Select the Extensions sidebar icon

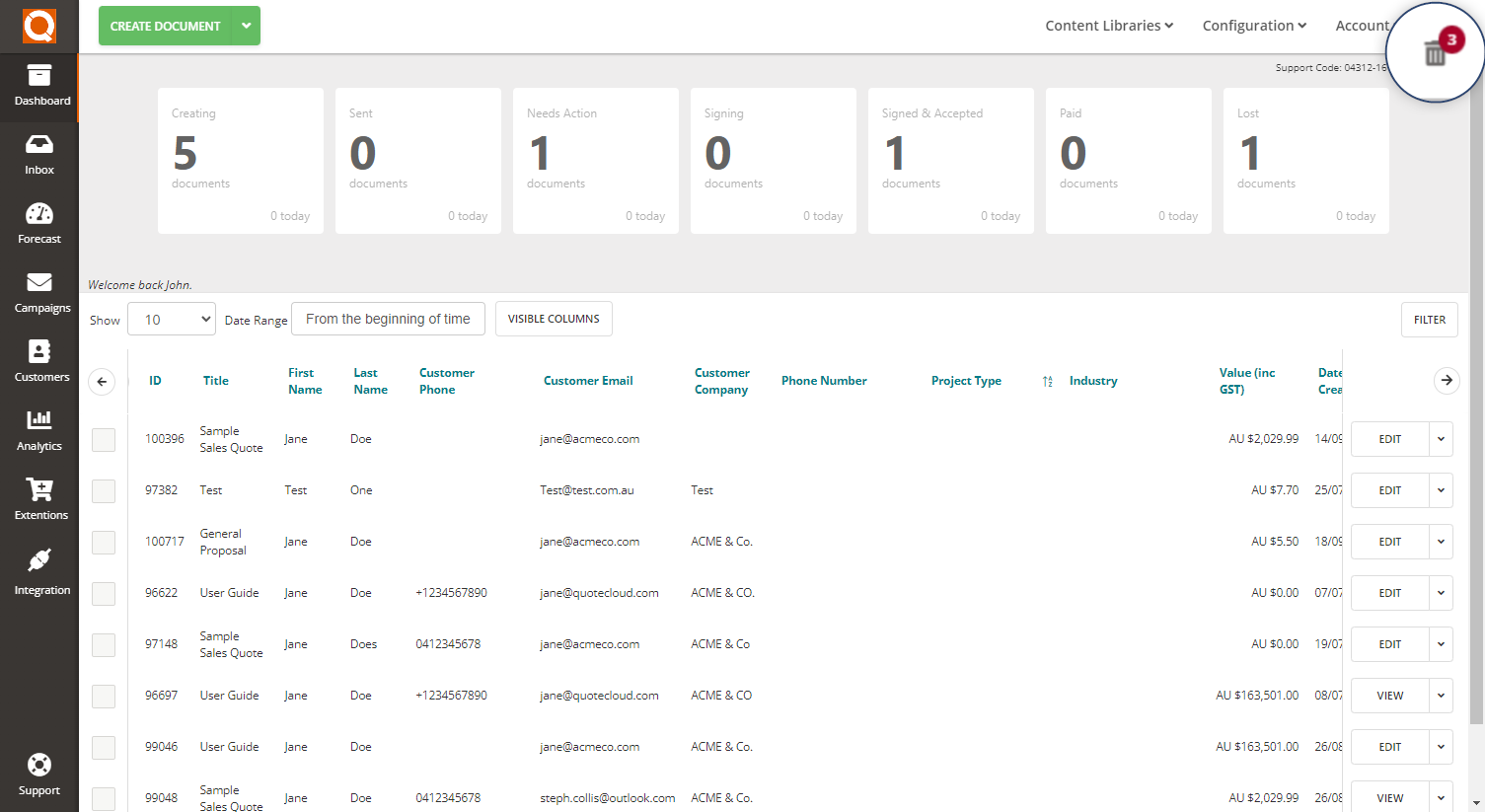click(38, 498)
